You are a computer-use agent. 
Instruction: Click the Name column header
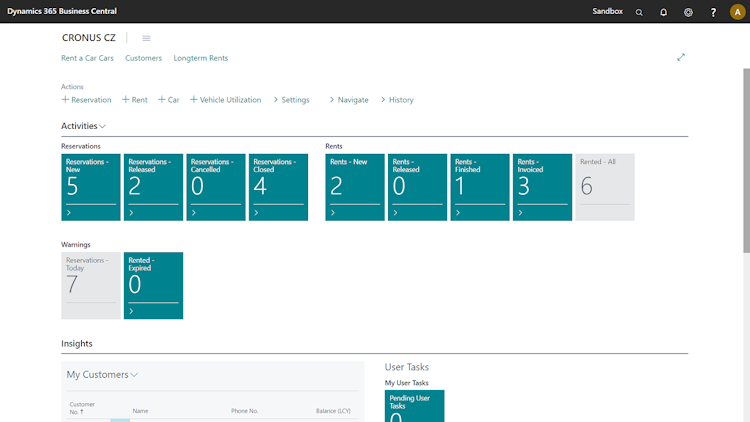point(140,411)
